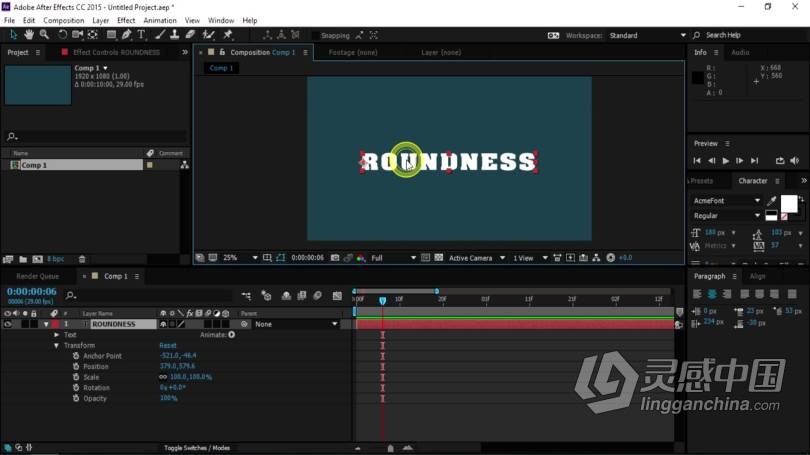Expand the Text property group
This screenshot has height=455, width=810.
(57, 335)
